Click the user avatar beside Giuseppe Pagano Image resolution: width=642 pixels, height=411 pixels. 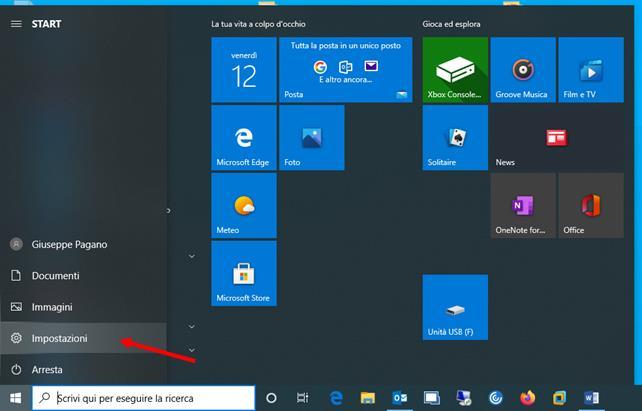tap(16, 244)
